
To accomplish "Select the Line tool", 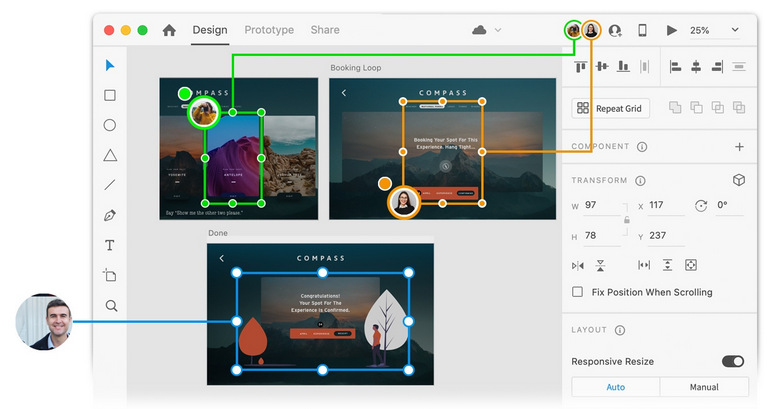I will point(110,185).
